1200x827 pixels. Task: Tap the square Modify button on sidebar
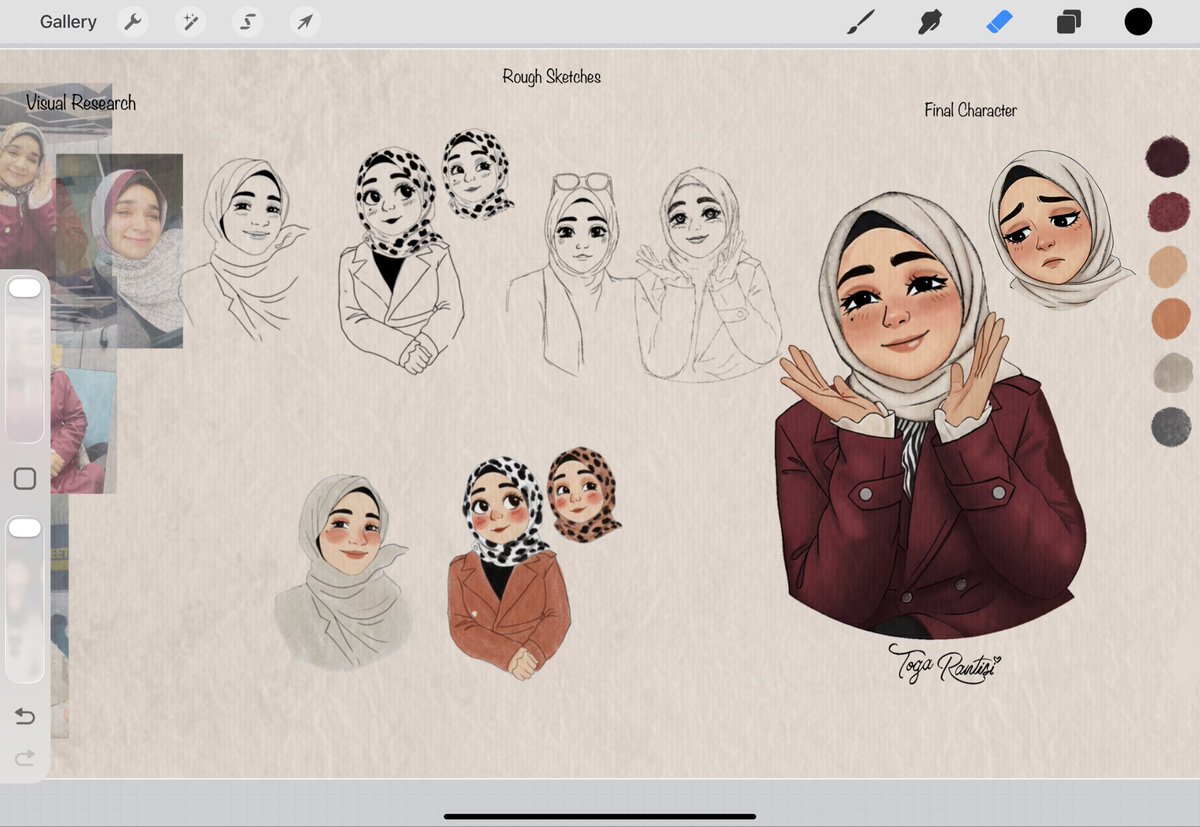coord(25,479)
